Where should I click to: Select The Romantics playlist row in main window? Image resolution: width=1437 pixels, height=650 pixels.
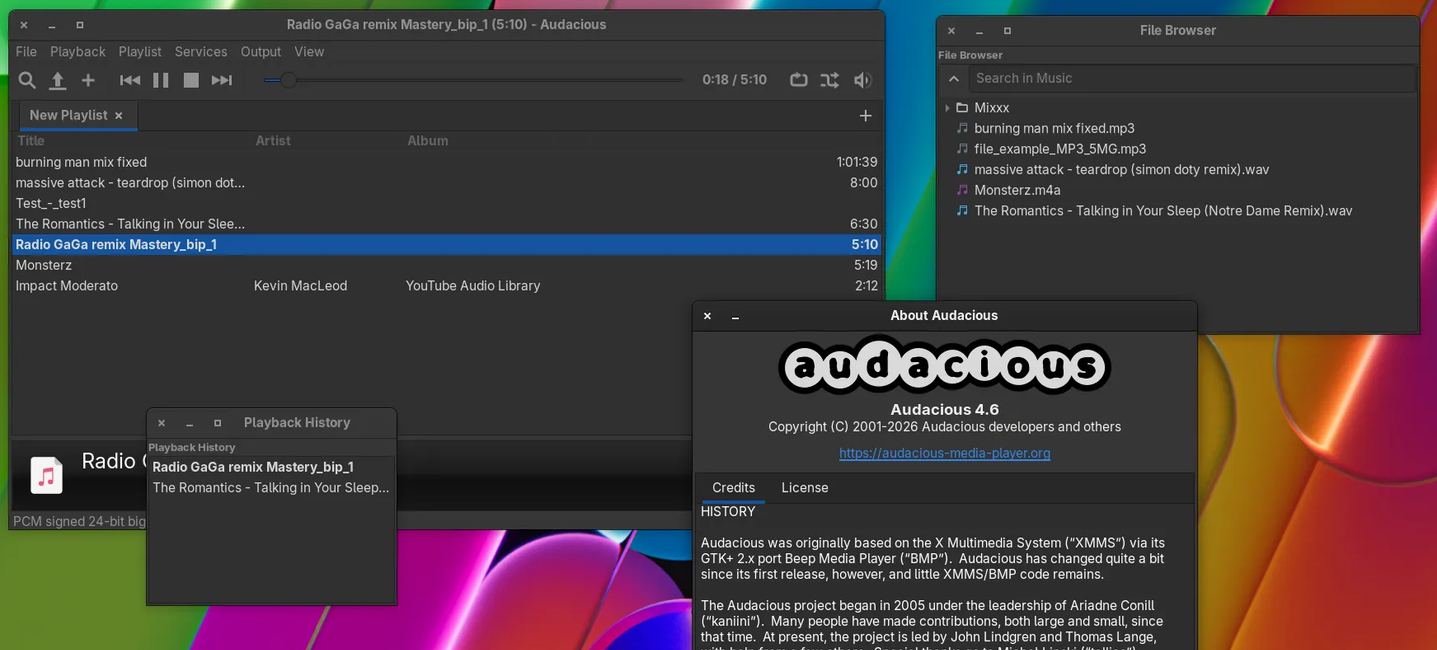point(446,224)
